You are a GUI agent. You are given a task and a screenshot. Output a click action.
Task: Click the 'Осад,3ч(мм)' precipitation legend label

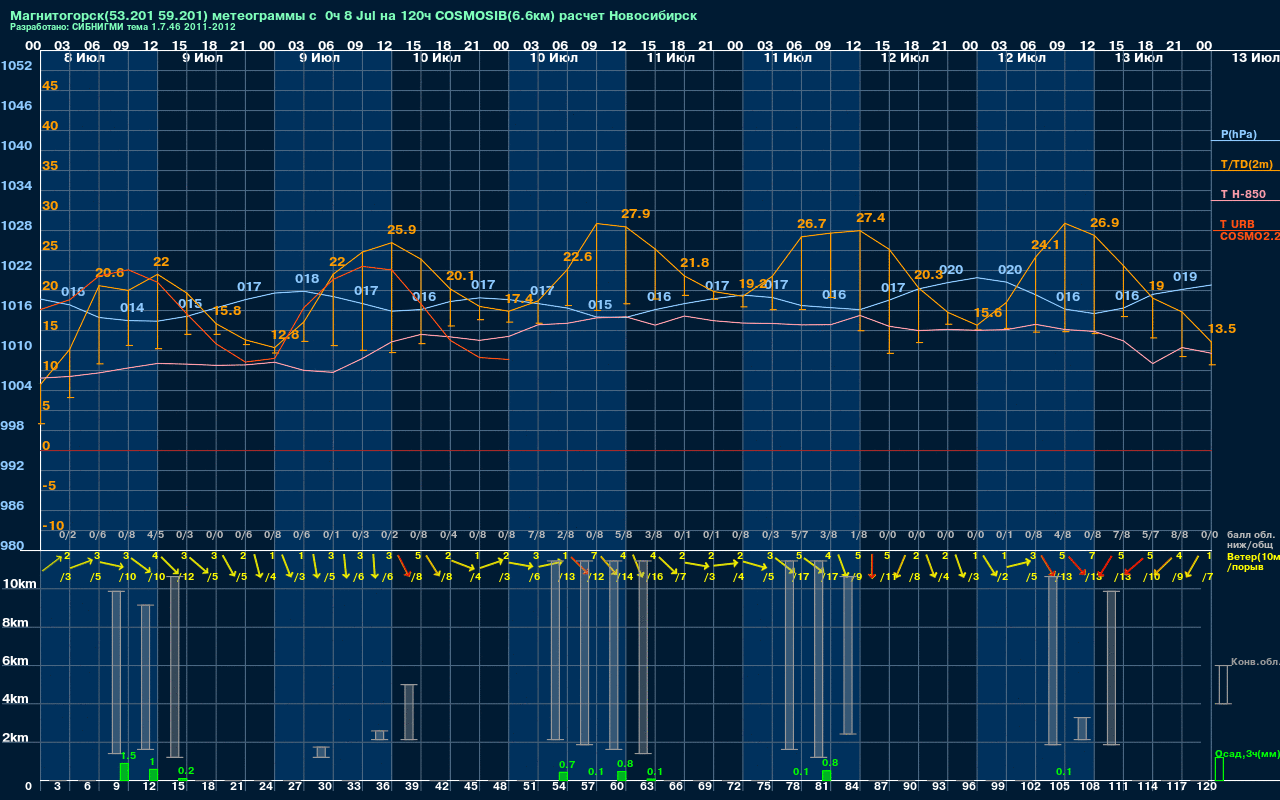tap(1246, 753)
